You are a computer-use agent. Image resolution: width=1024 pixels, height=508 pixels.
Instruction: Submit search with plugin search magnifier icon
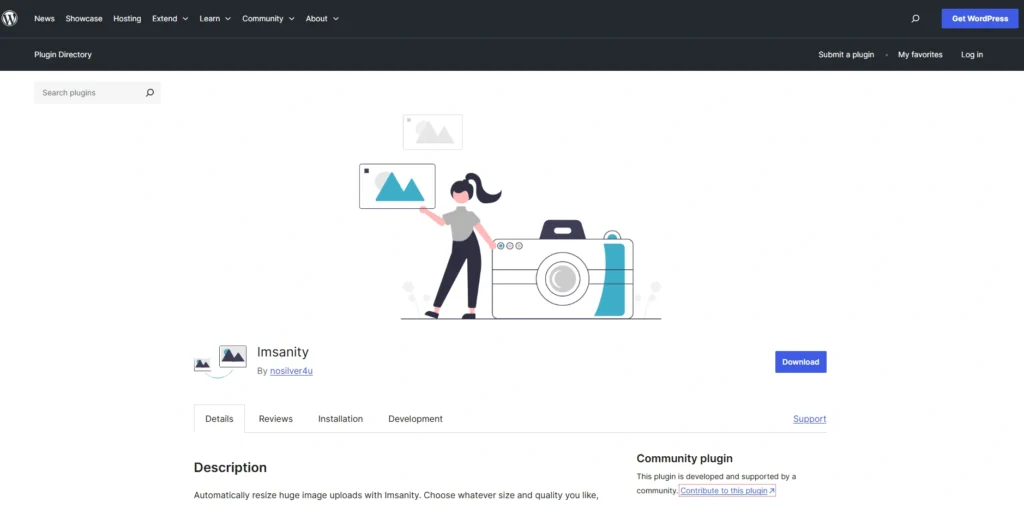[150, 93]
